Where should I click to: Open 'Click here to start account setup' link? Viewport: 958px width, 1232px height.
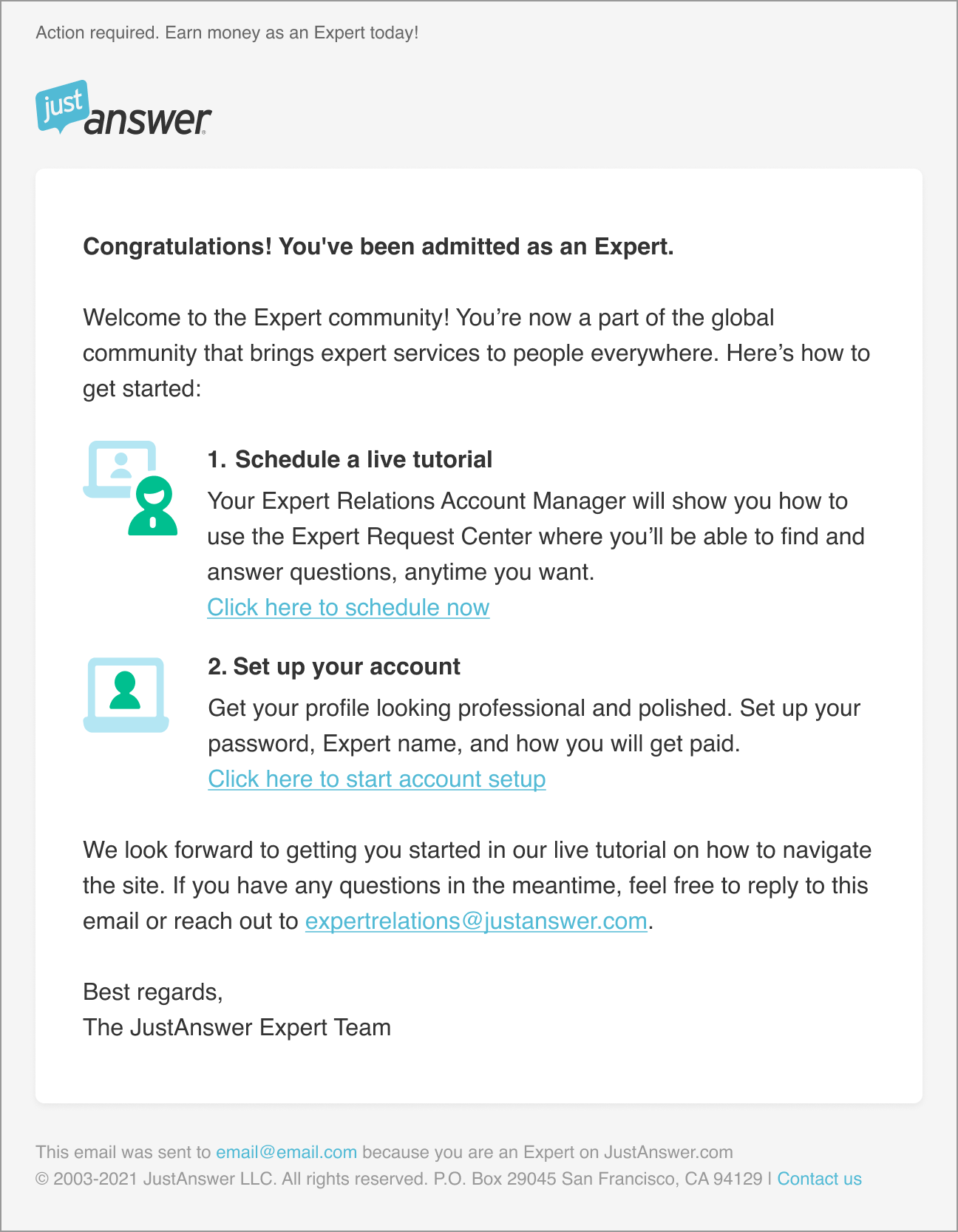[x=377, y=779]
